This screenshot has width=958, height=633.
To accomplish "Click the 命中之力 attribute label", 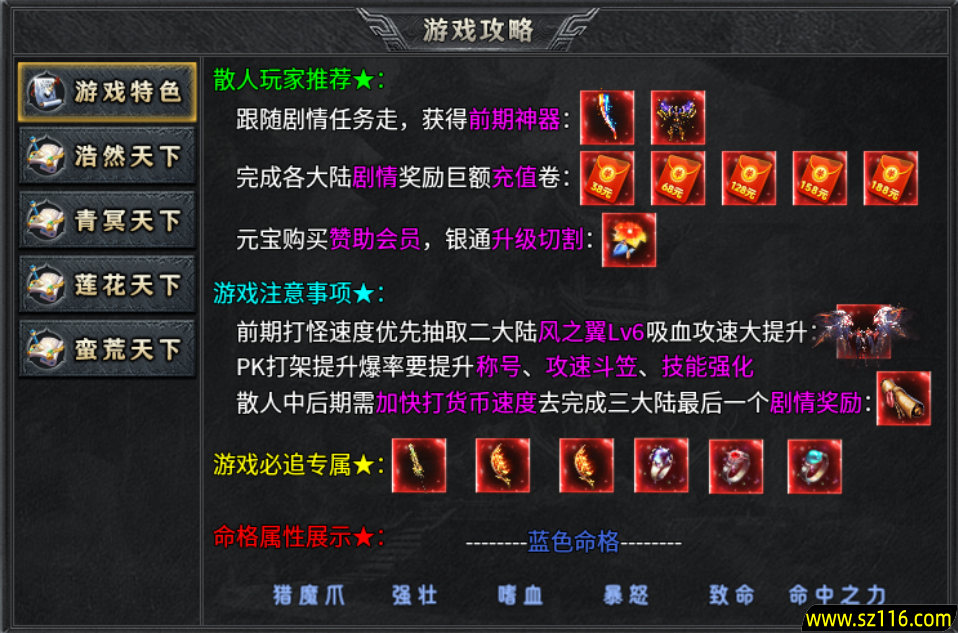I will point(837,595).
